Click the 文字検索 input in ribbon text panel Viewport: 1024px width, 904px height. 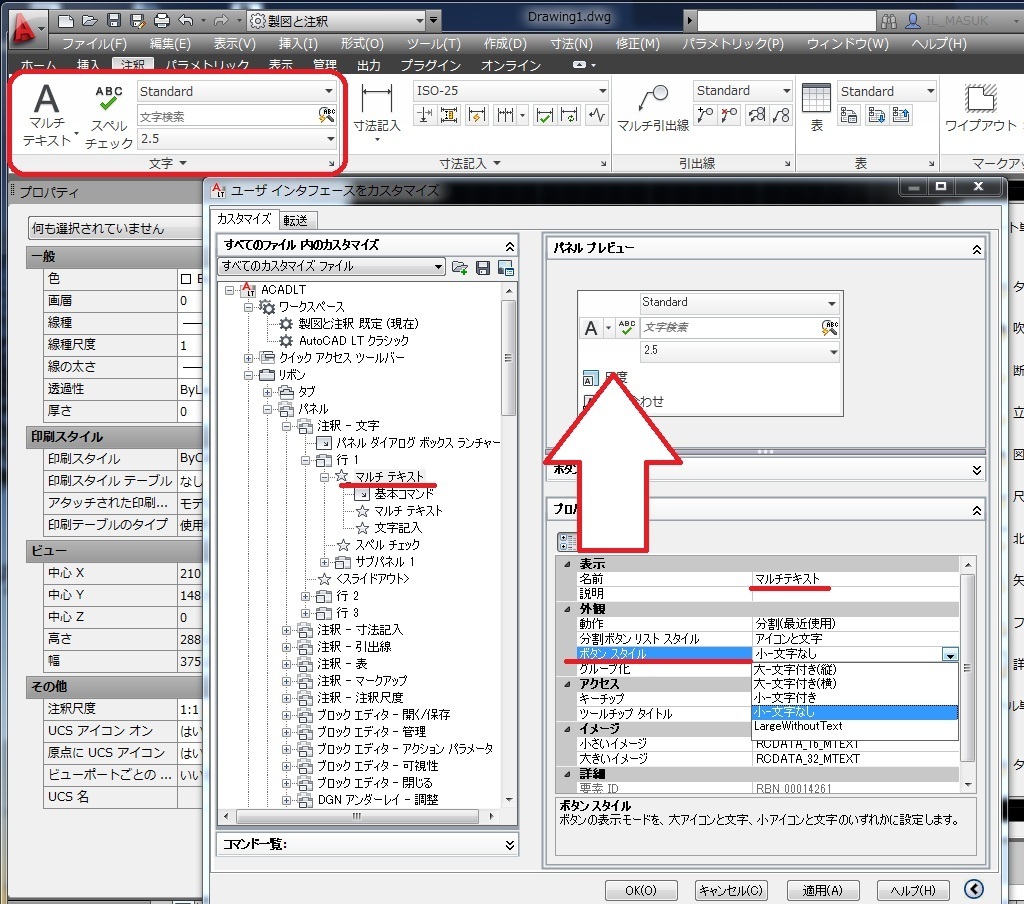click(227, 116)
